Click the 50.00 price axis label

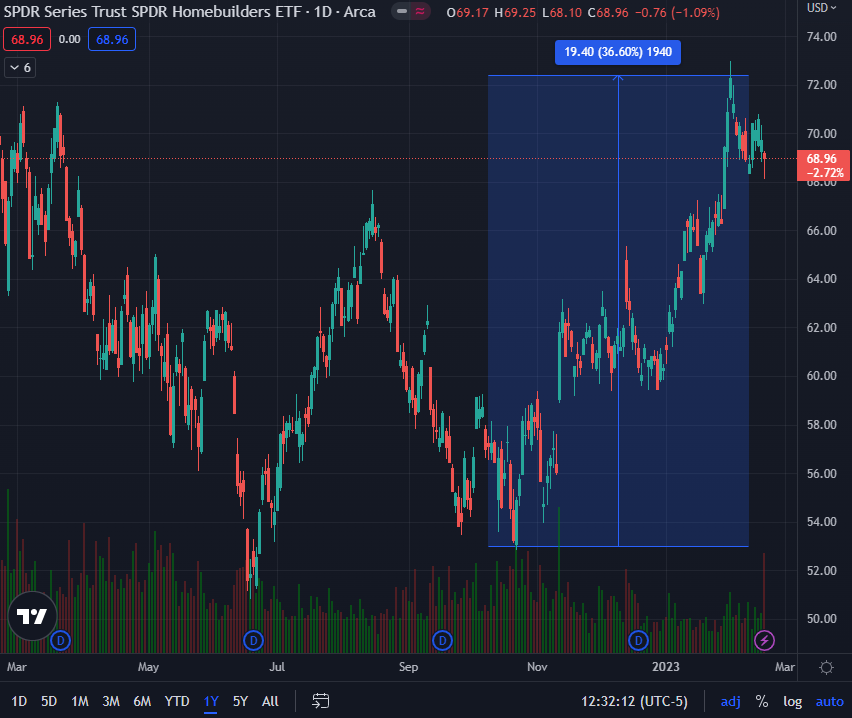click(822, 619)
